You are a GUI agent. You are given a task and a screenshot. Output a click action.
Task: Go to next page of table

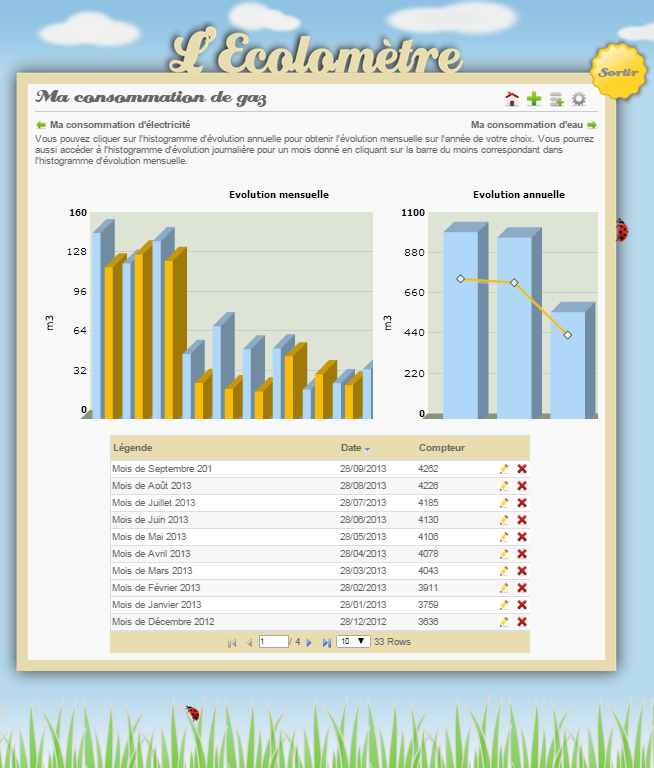309,643
